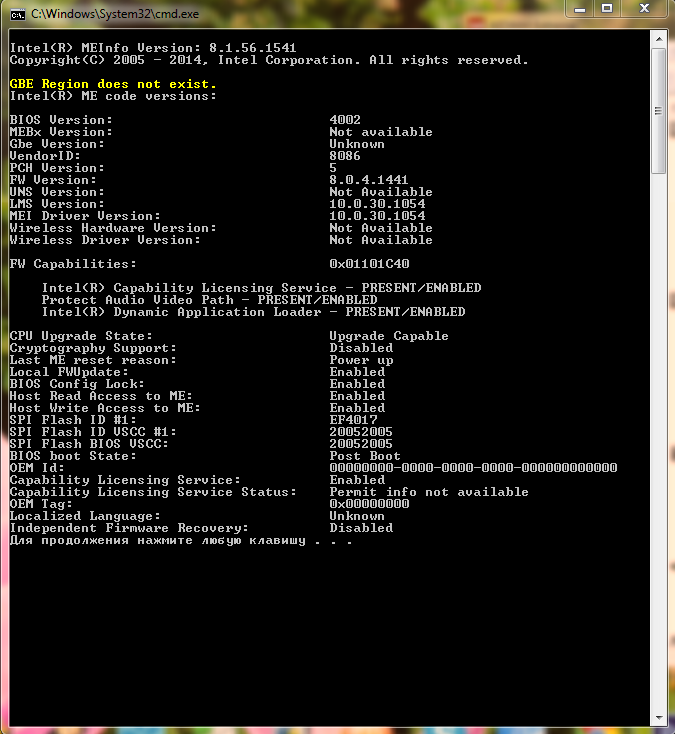Click the cmd.exe system menu icon
The height and width of the screenshot is (734, 675).
18,15
